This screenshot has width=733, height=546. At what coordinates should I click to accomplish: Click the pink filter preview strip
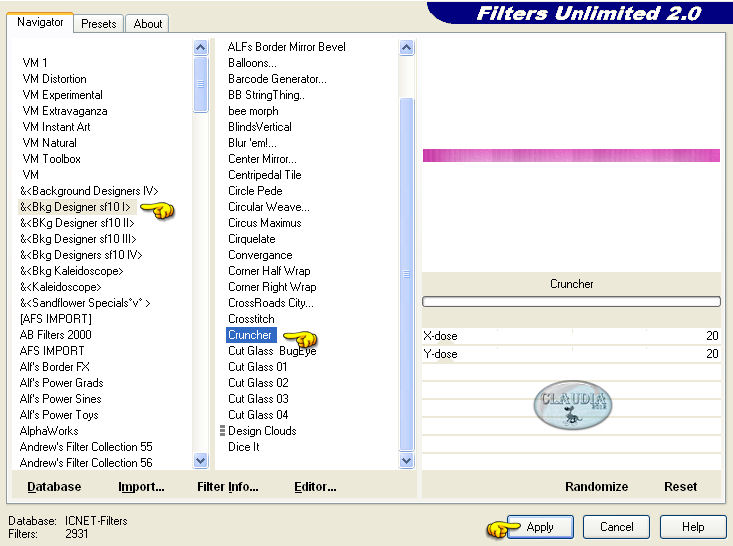(x=571, y=156)
